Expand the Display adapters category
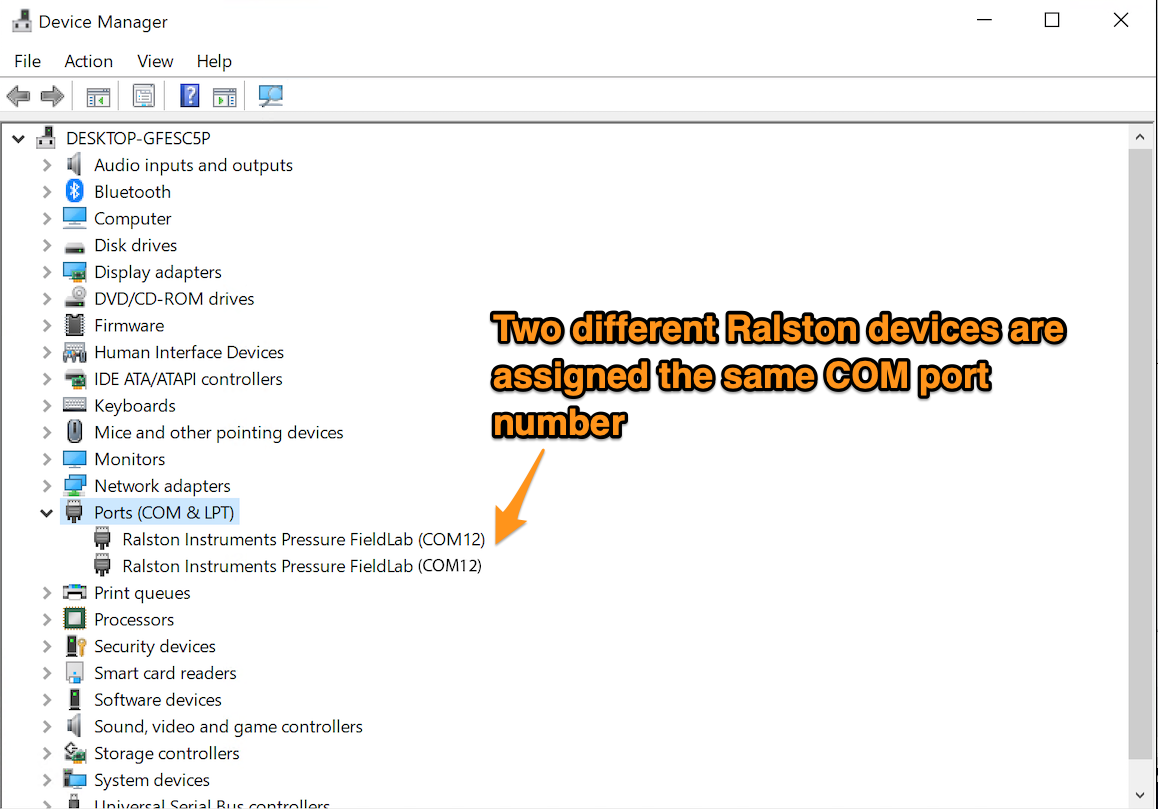 tap(47, 272)
